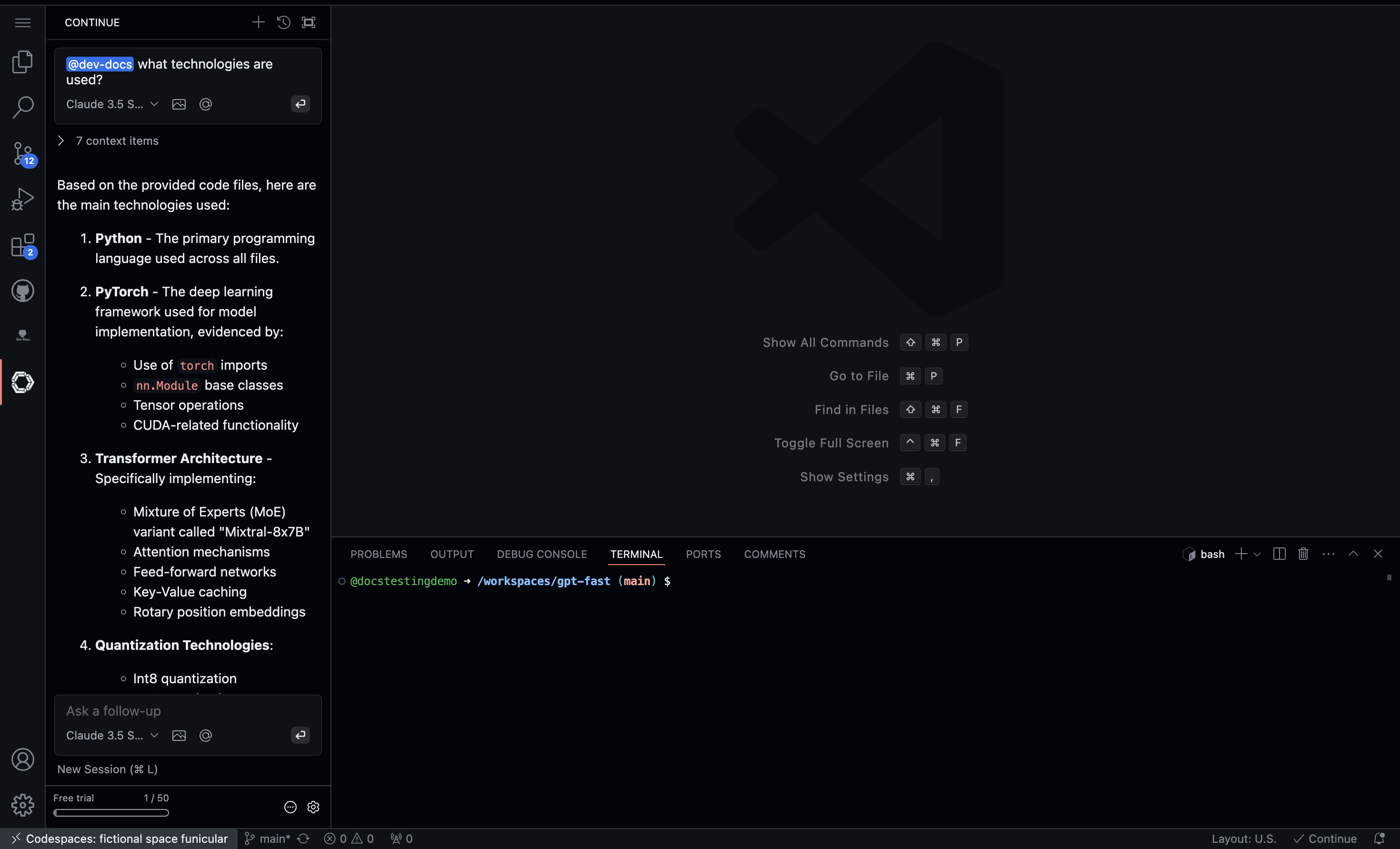Start a new Continue session with plus

pos(258,22)
